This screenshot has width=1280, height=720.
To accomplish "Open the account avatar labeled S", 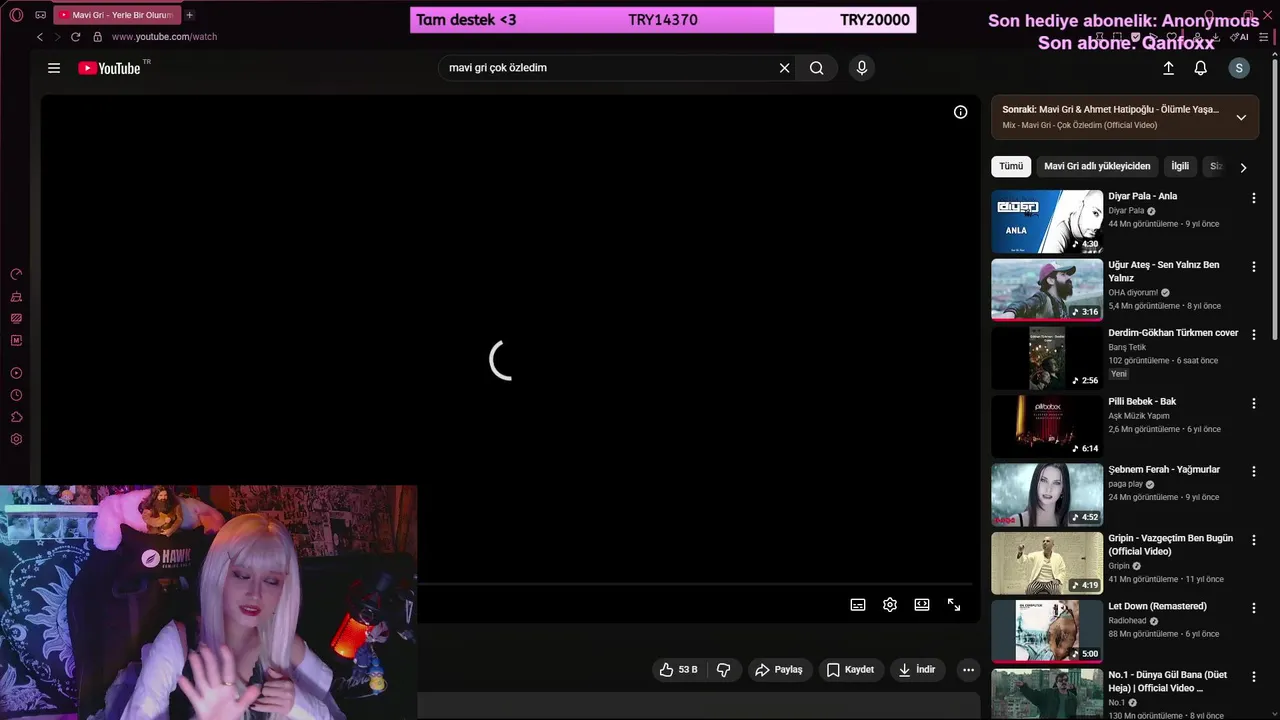I will click(x=1239, y=68).
